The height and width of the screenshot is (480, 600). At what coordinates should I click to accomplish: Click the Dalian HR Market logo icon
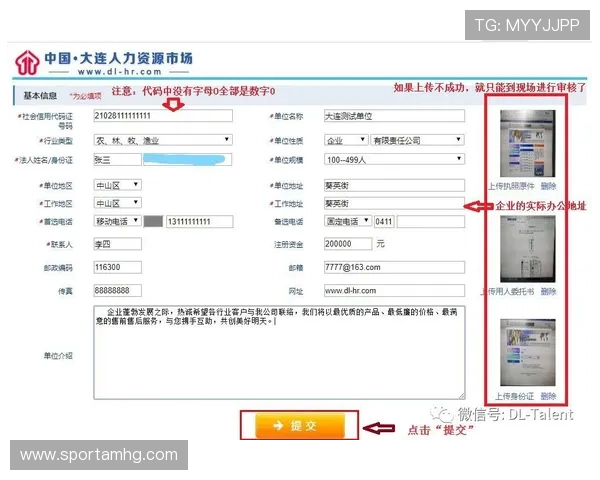pos(27,62)
